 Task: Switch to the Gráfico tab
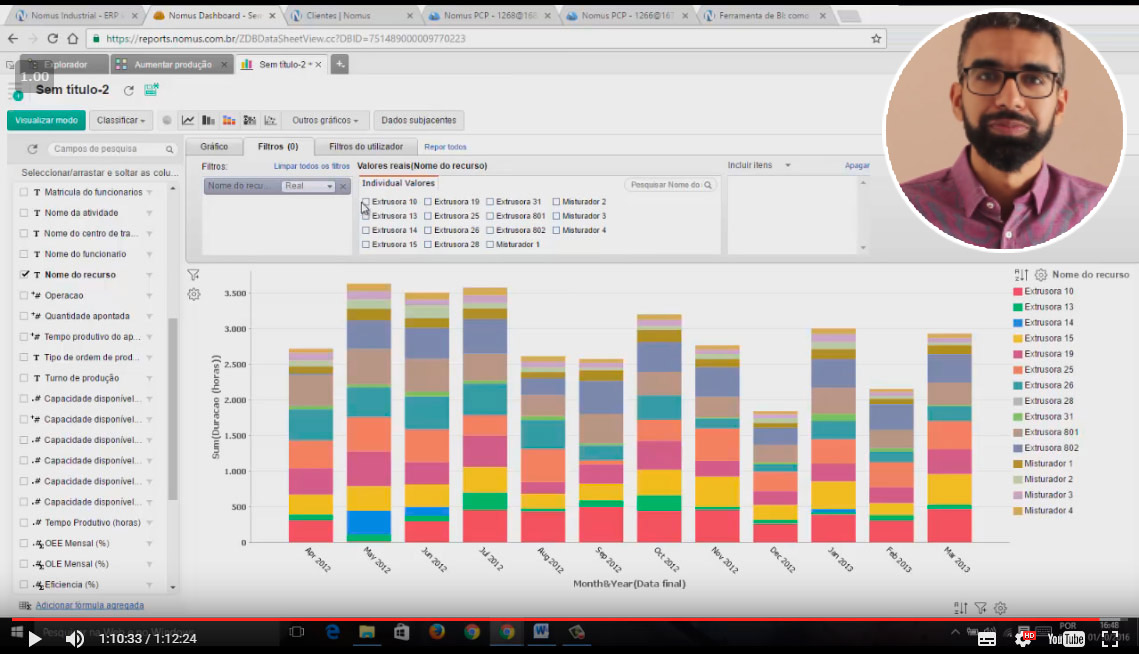pos(214,147)
